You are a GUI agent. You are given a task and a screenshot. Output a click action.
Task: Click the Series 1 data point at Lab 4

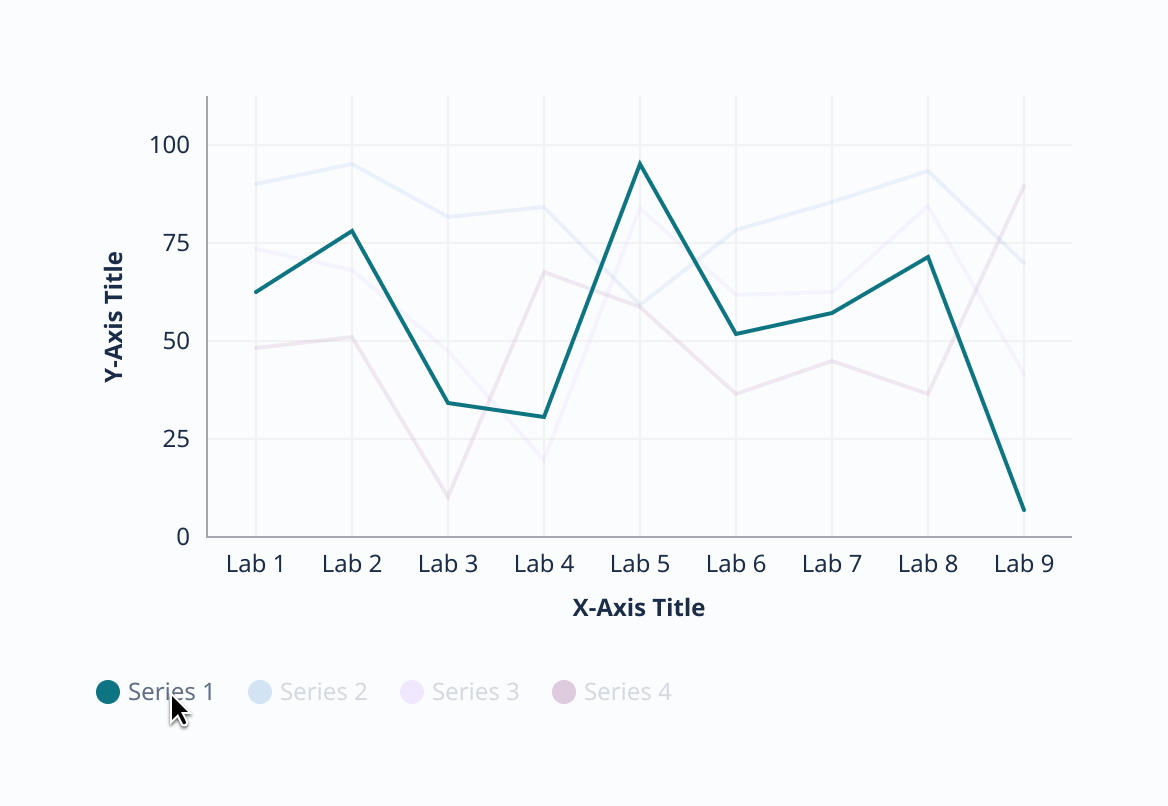pyautogui.click(x=544, y=416)
